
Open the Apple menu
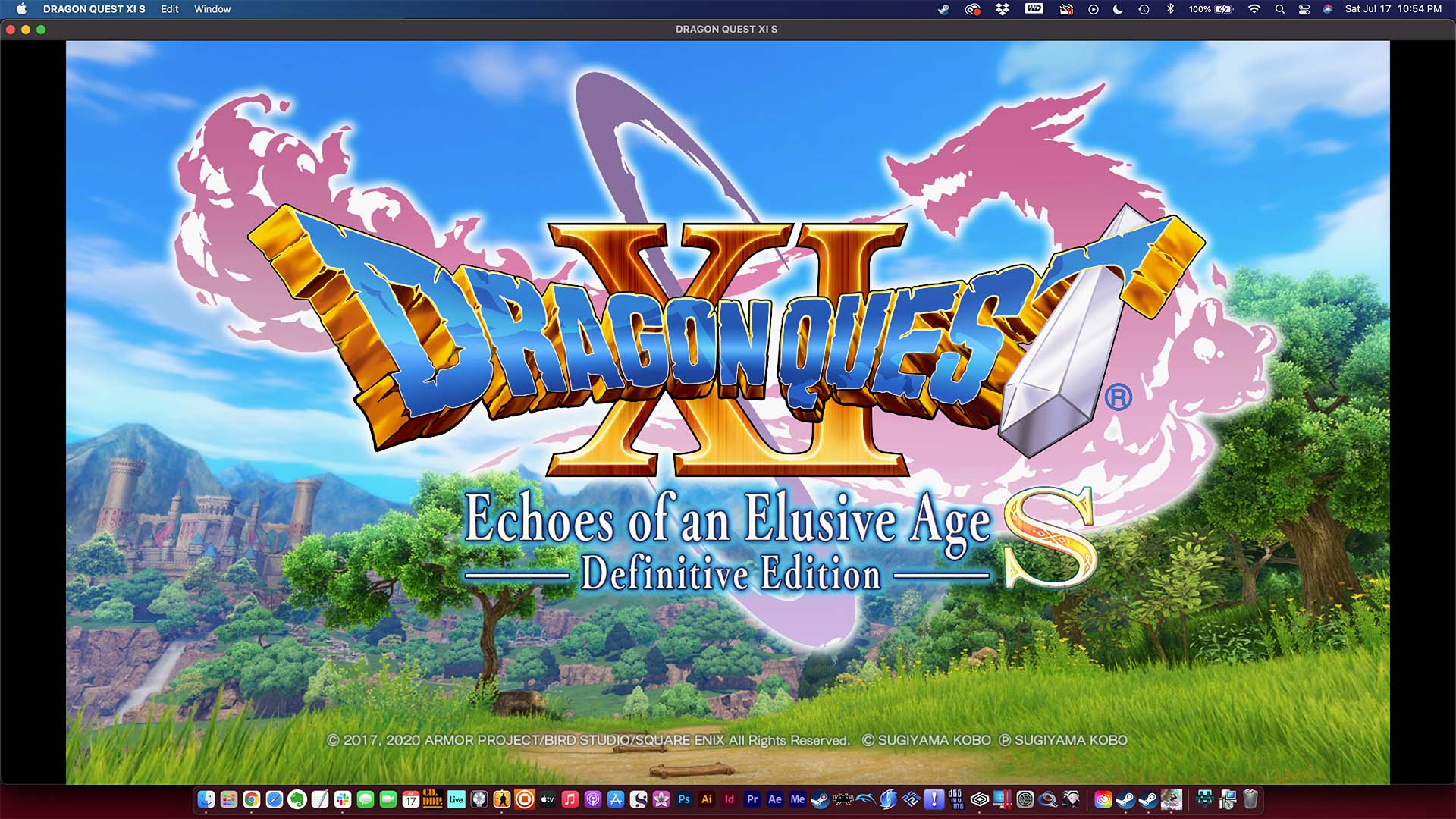(21, 9)
